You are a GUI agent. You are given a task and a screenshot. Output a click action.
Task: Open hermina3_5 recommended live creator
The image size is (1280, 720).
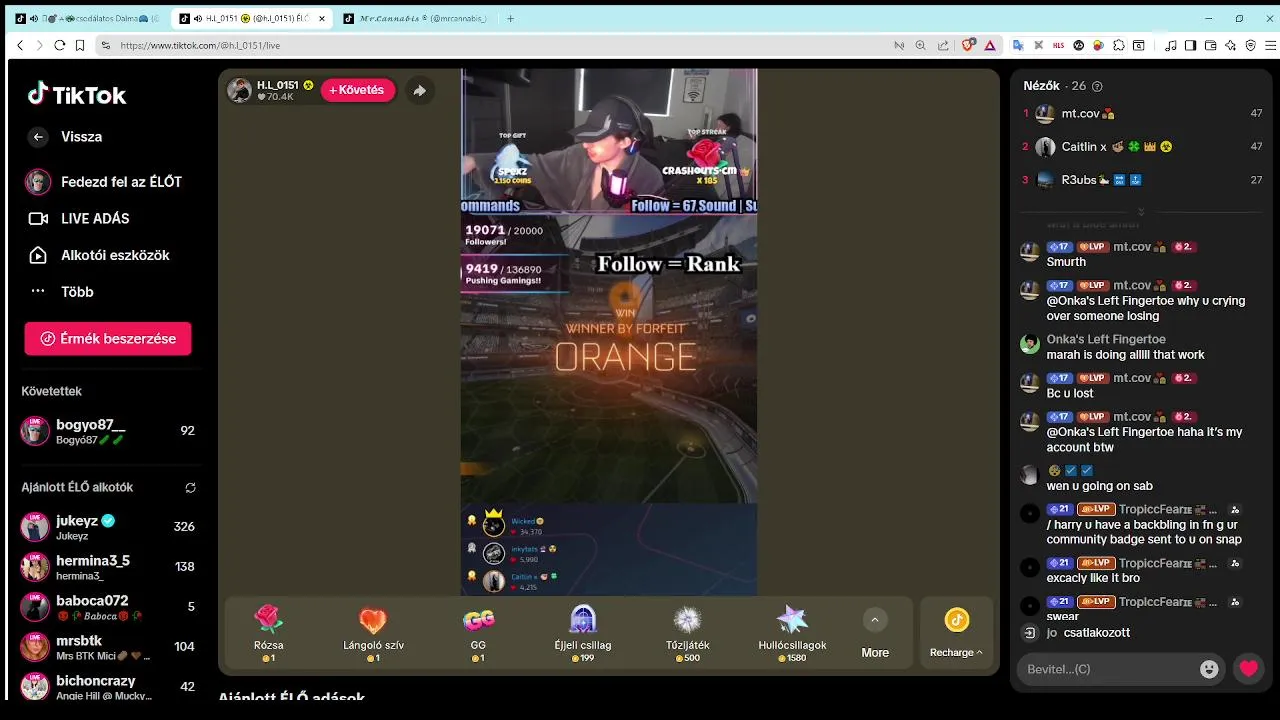pos(108,567)
